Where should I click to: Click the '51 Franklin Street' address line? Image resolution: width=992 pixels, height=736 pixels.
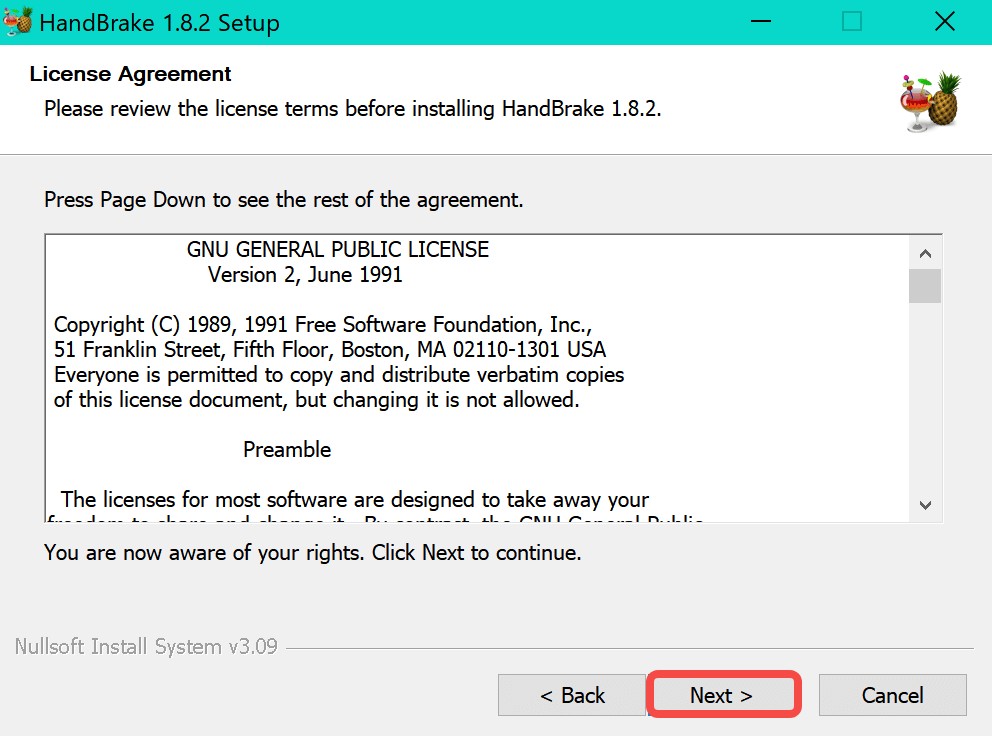click(x=330, y=349)
